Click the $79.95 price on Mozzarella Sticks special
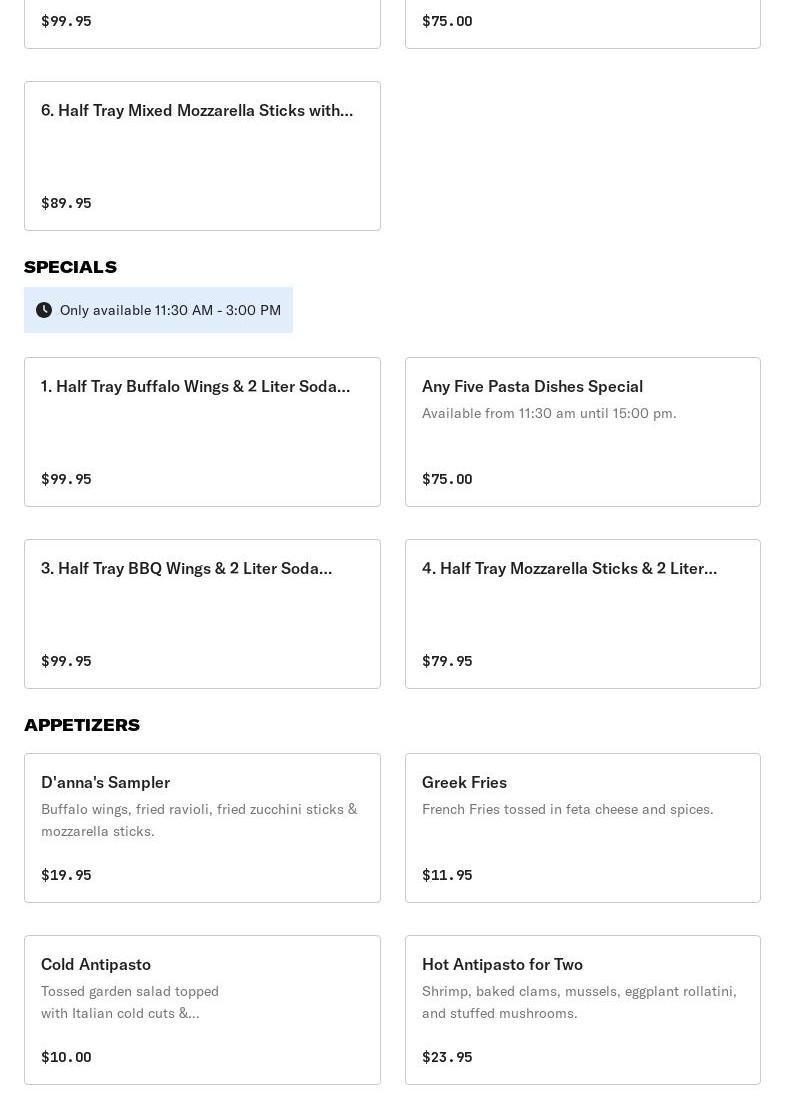Viewport: 785px width, 1097px height. click(447, 661)
